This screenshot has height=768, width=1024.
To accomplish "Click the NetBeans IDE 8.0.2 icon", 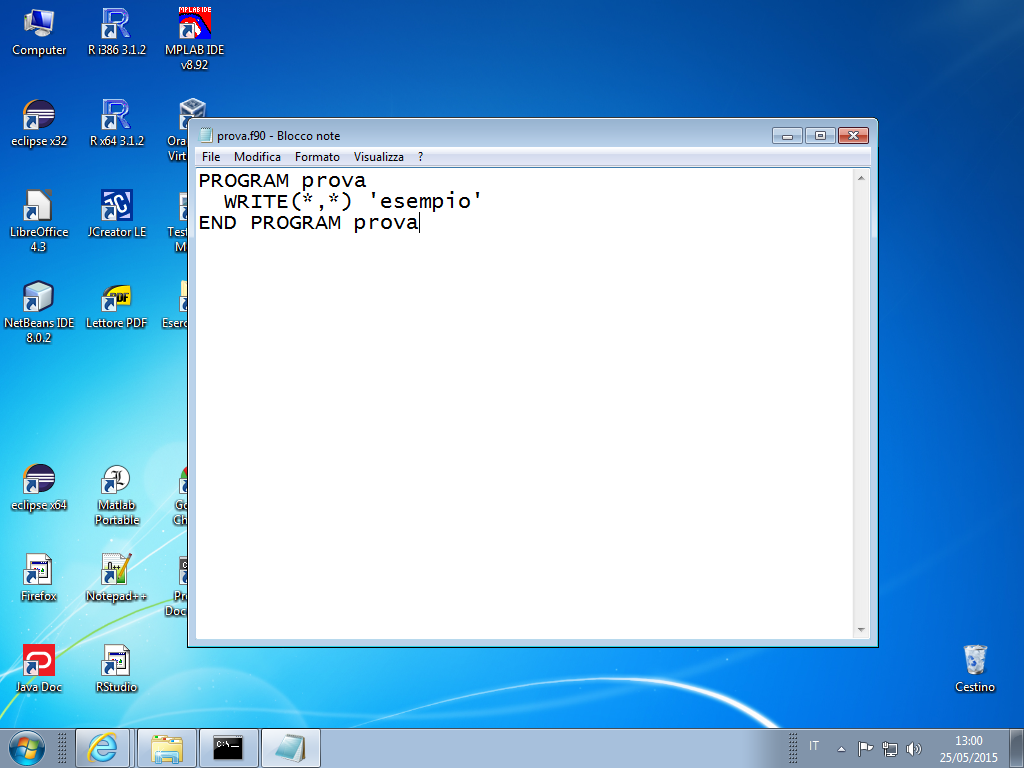I will 39,300.
